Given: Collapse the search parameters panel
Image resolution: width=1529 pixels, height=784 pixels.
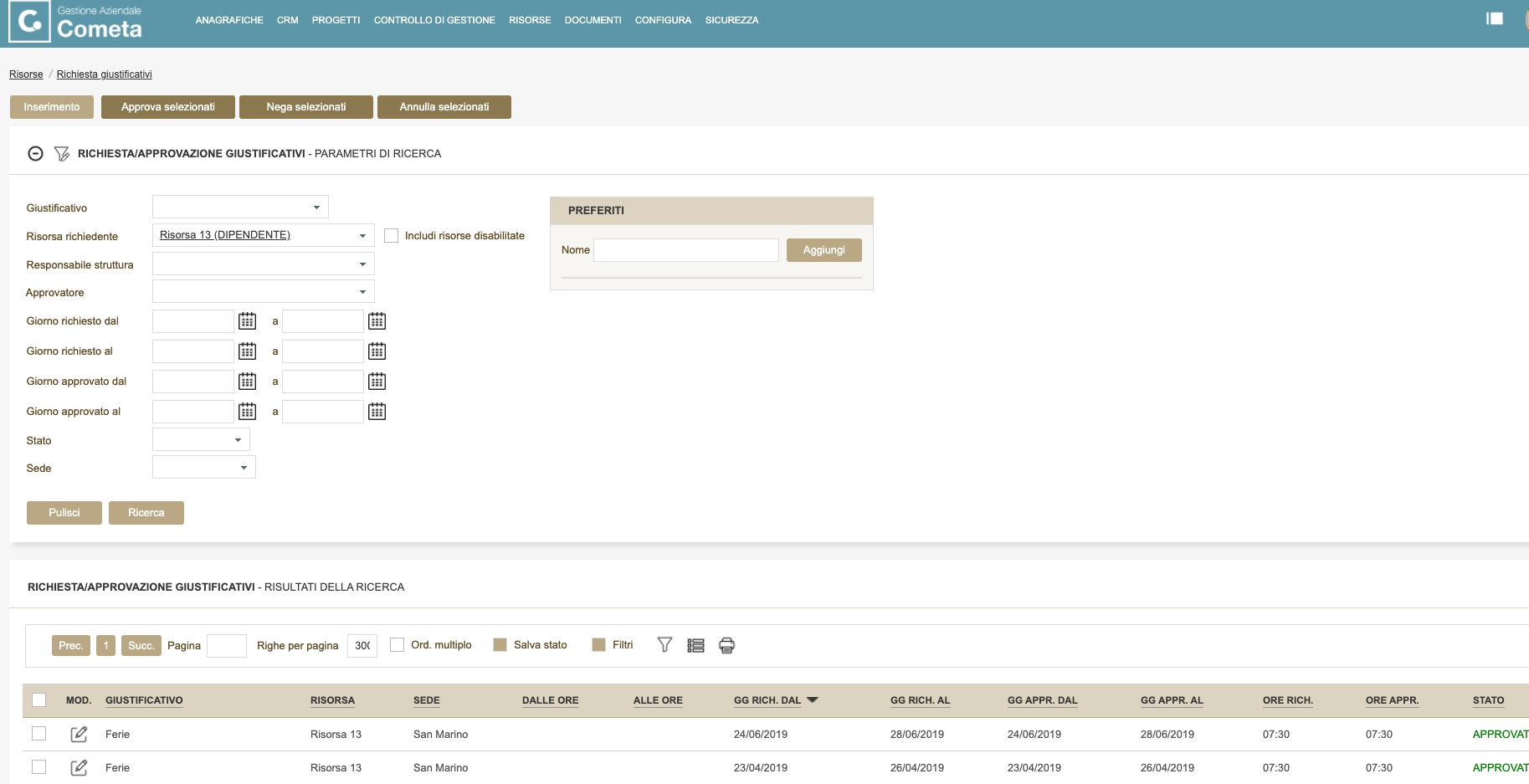Looking at the screenshot, I should click(35, 154).
